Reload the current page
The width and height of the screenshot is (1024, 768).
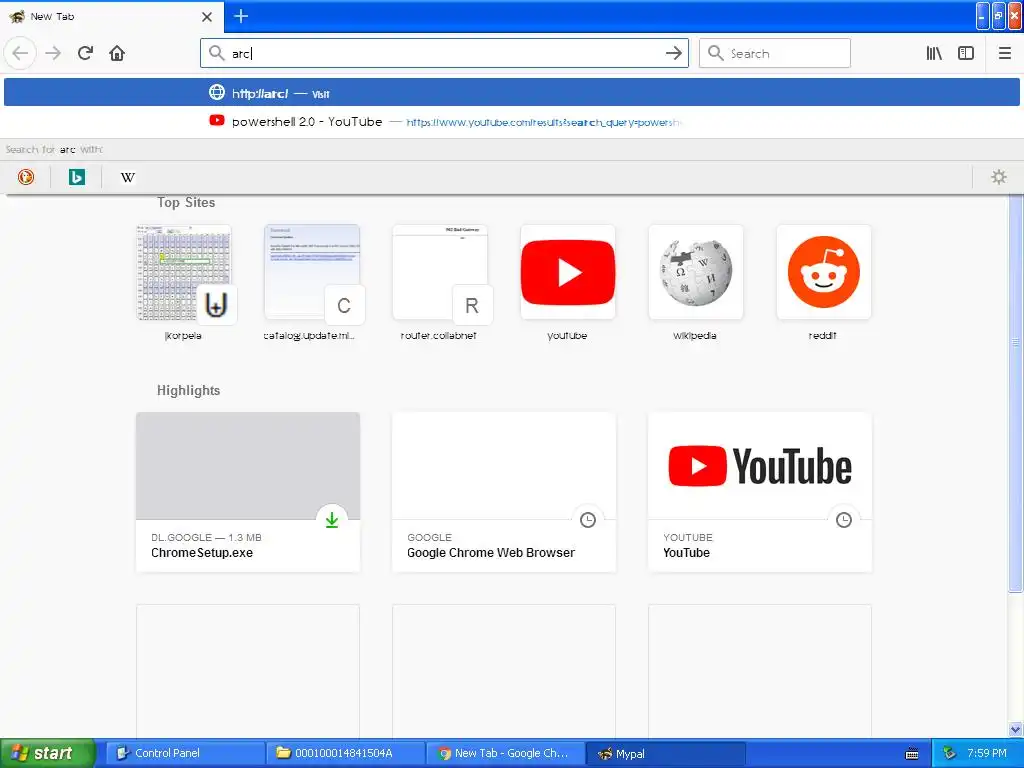(x=86, y=53)
